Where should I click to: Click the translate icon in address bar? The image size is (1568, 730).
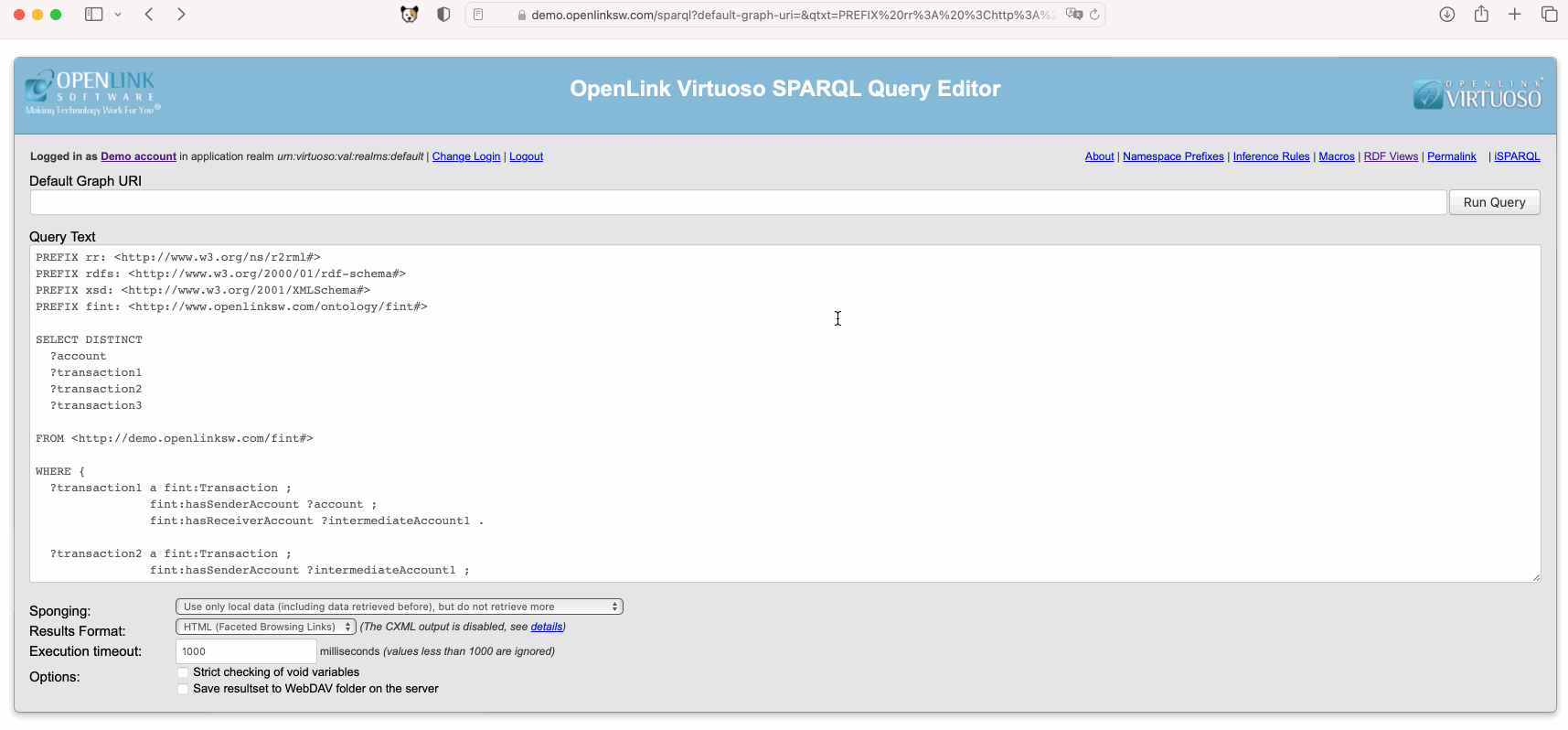click(x=1074, y=15)
